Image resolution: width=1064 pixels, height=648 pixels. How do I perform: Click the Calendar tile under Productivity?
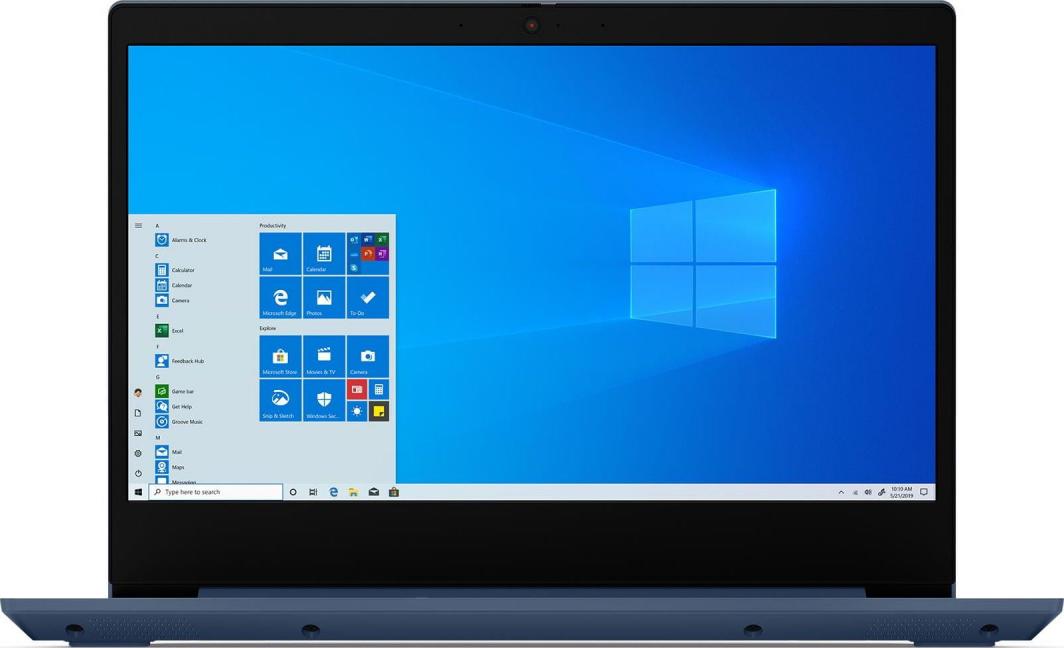click(324, 254)
